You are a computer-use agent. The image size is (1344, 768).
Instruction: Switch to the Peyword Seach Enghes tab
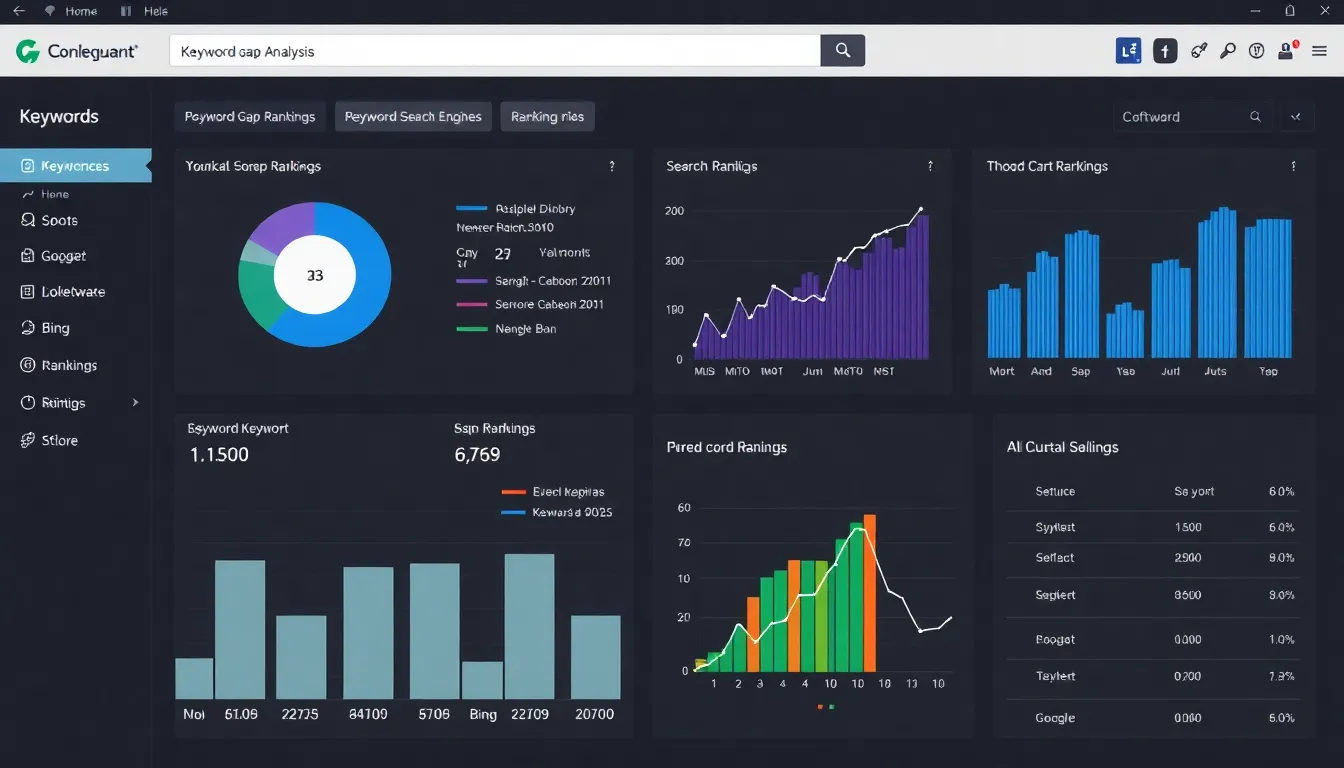[x=412, y=116]
